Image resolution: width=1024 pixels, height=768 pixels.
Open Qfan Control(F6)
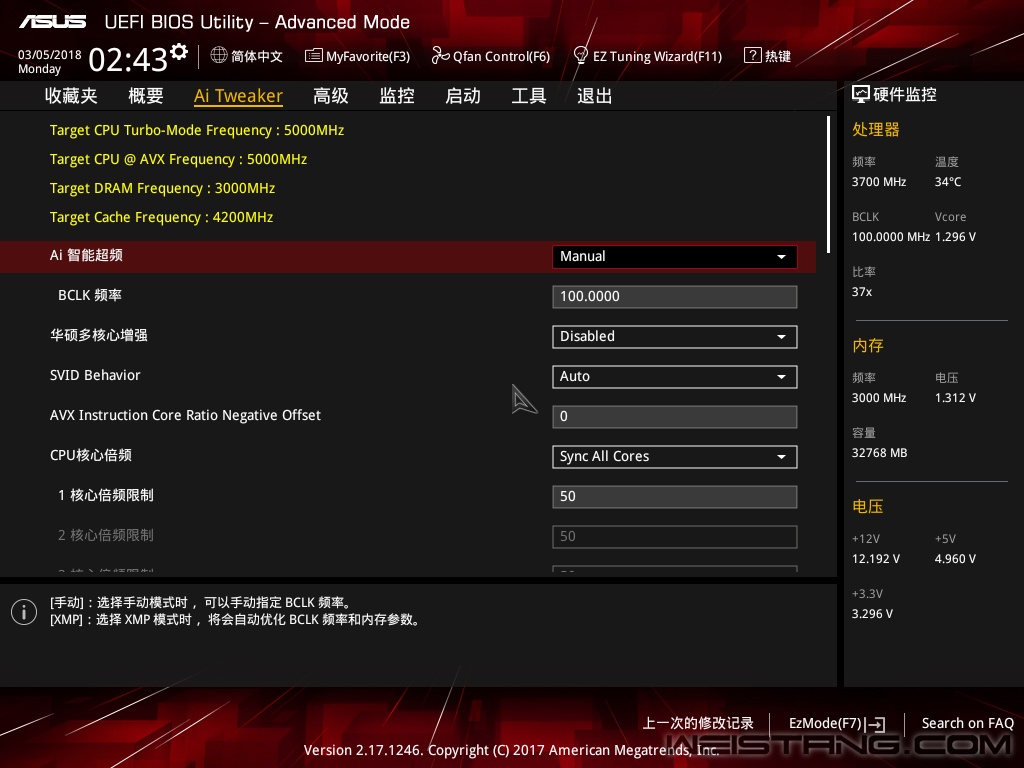click(490, 56)
